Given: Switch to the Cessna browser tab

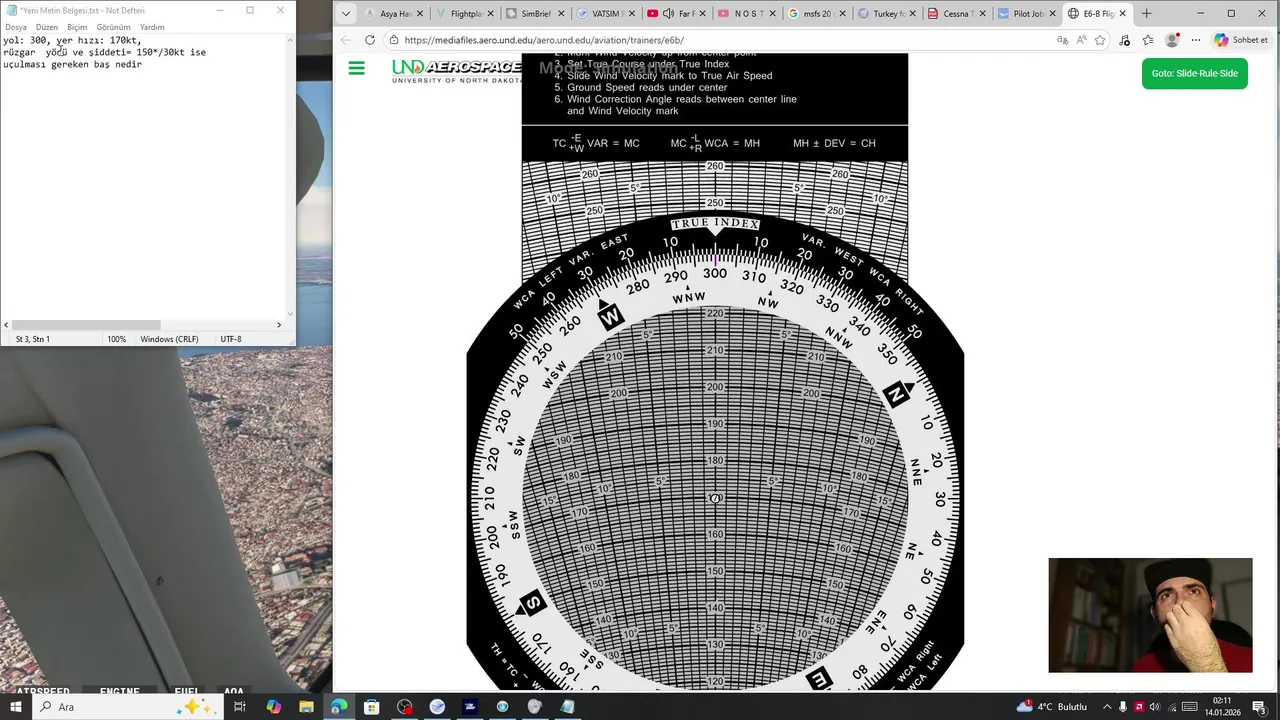Looking at the screenshot, I should pos(956,14).
